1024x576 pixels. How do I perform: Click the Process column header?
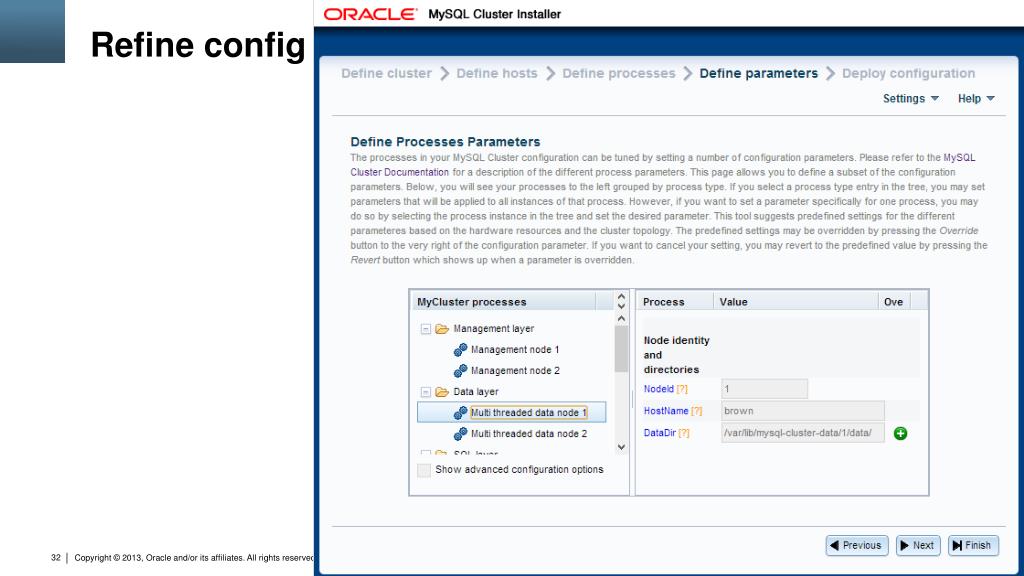[675, 302]
